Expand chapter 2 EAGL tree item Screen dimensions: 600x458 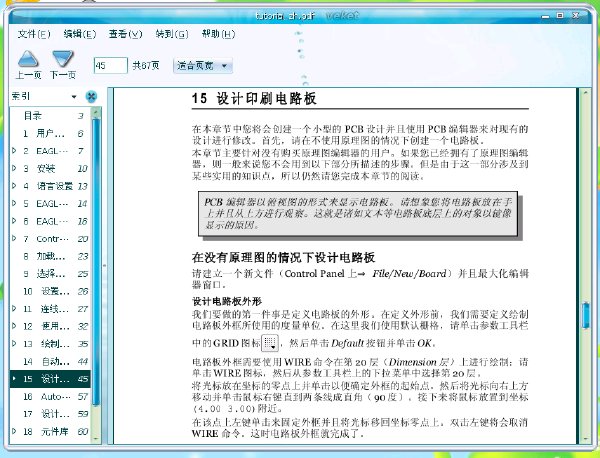click(14, 151)
